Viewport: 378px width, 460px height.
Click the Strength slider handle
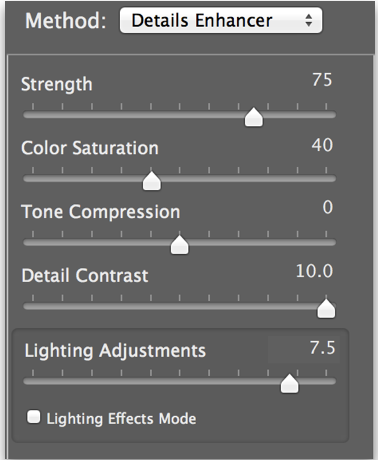coord(254,117)
